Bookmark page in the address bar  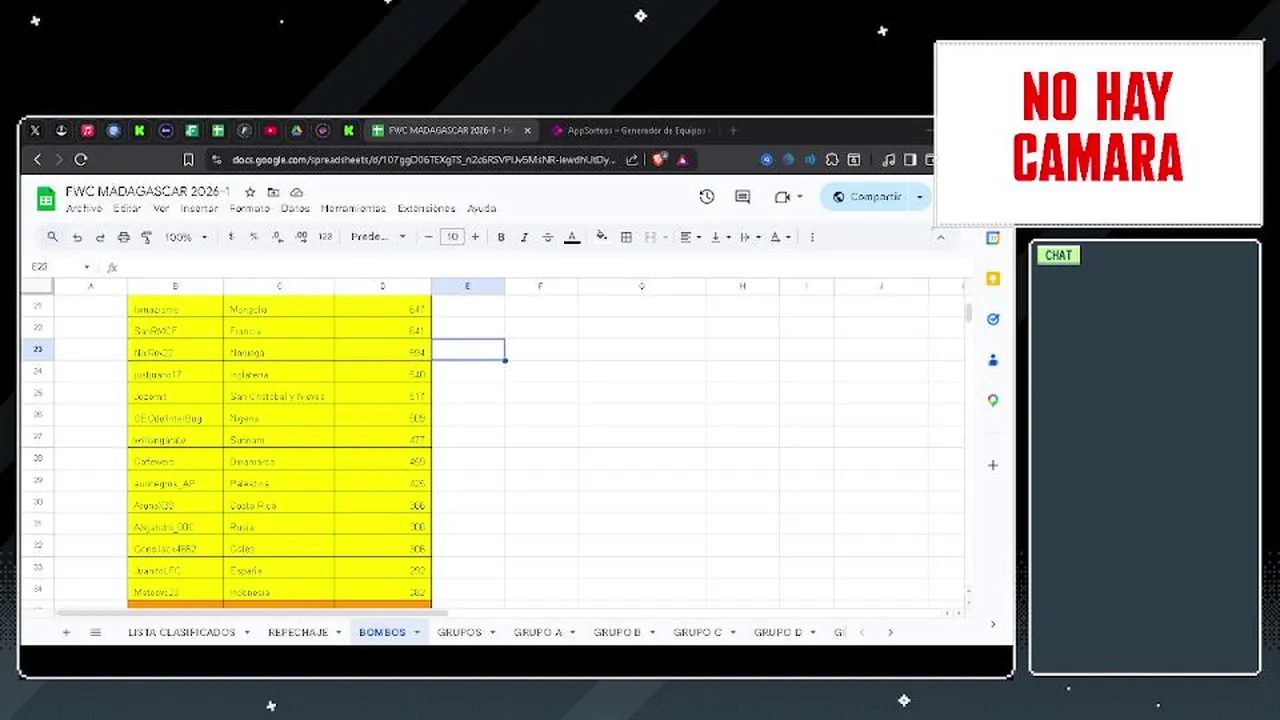pos(188,159)
